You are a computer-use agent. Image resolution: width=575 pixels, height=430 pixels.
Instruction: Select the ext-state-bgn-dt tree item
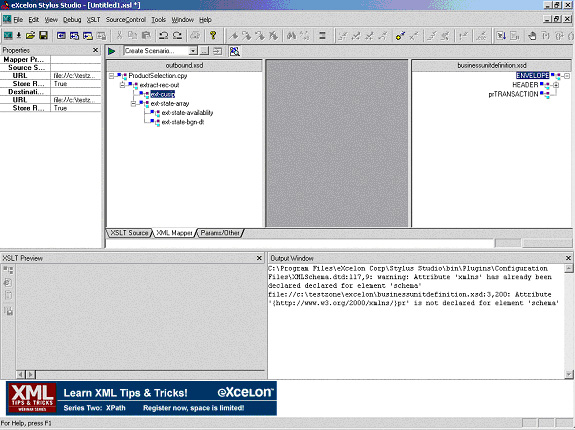pos(183,122)
